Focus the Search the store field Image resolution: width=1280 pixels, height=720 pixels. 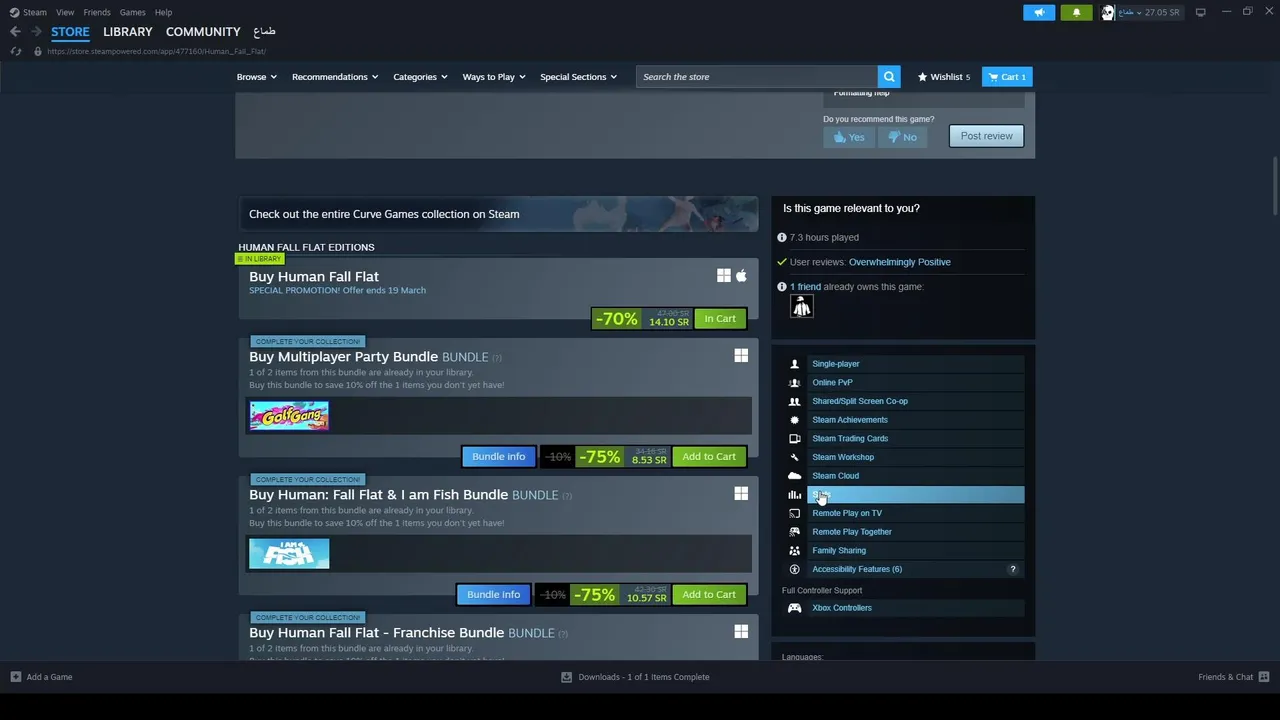pyautogui.click(x=757, y=77)
